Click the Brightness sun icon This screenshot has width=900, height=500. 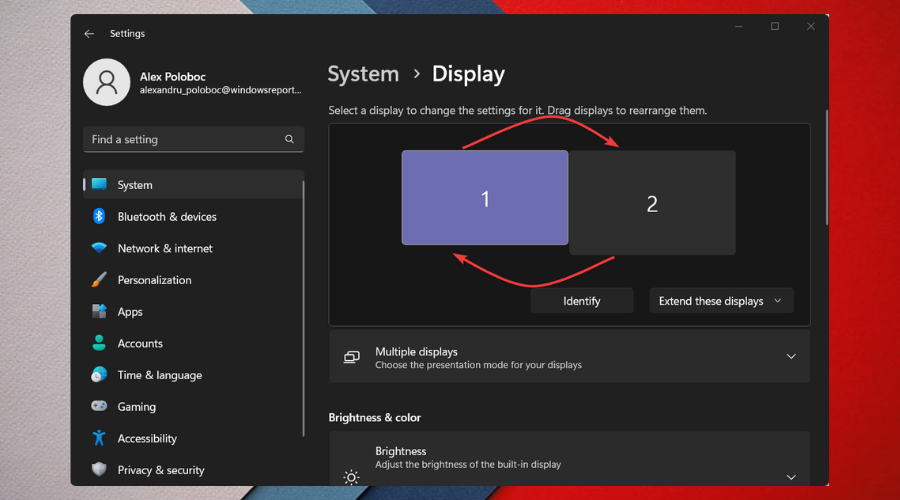point(351,477)
